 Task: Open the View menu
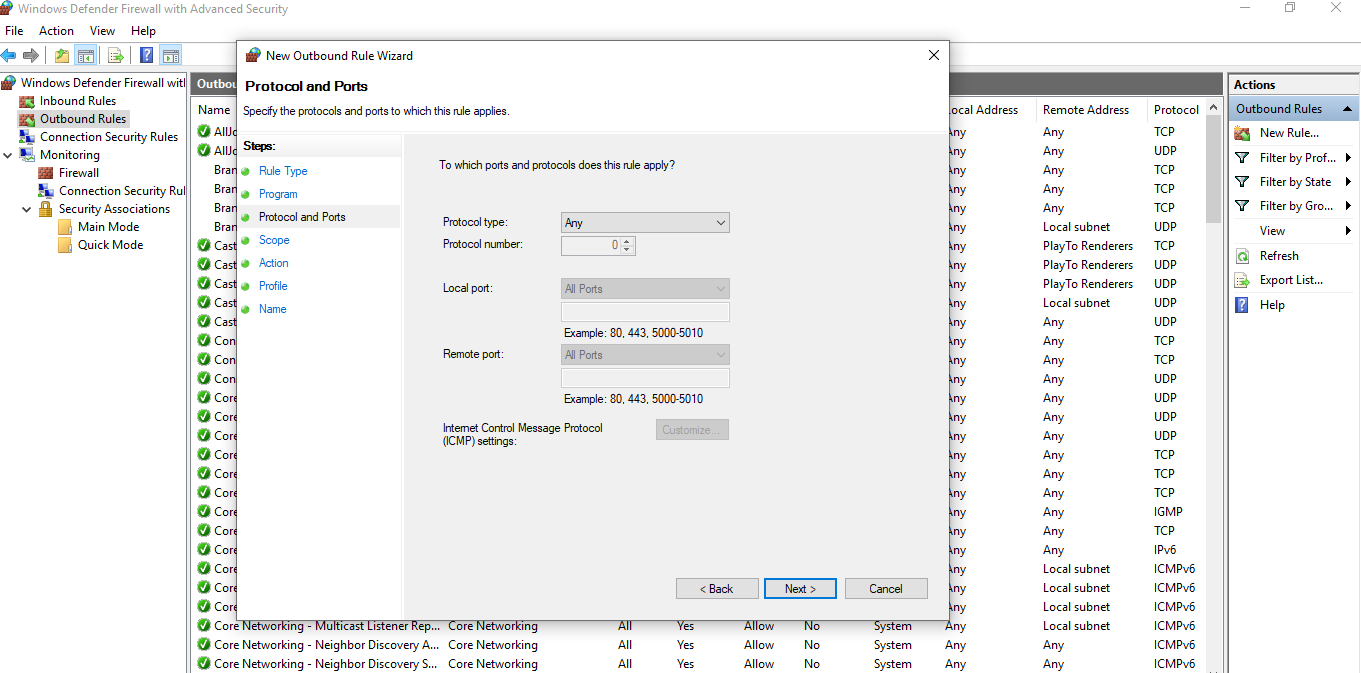[102, 30]
